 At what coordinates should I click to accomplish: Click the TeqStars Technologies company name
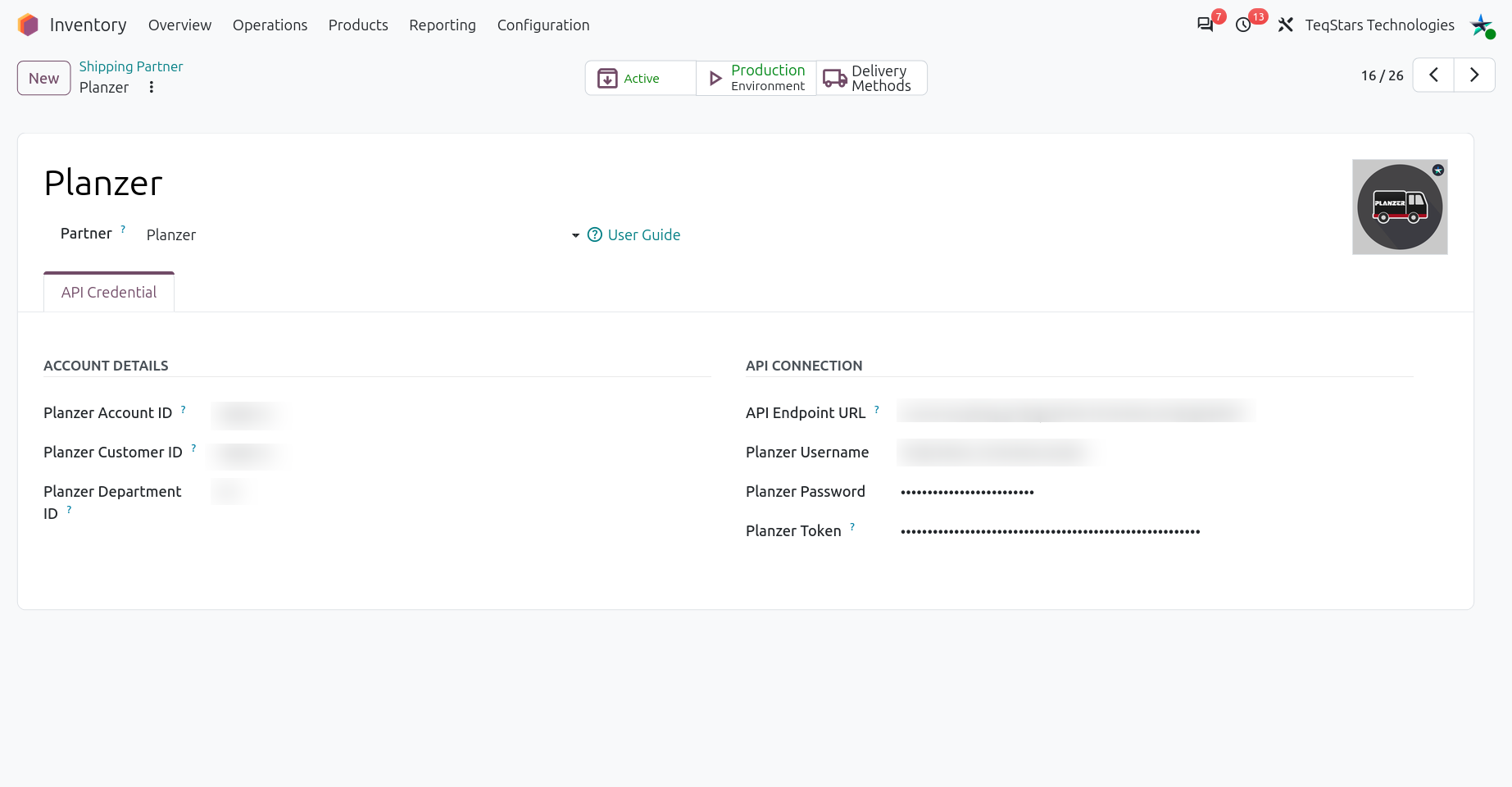1379,25
